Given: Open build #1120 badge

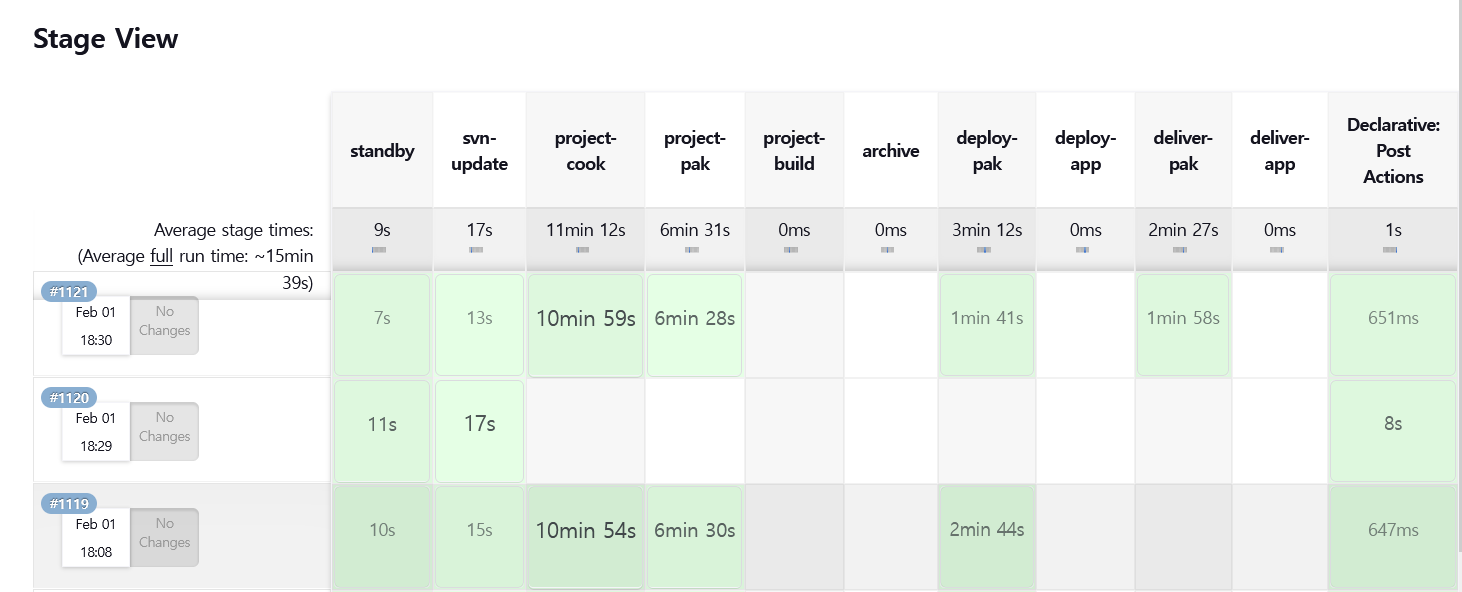Looking at the screenshot, I should click(x=69, y=398).
